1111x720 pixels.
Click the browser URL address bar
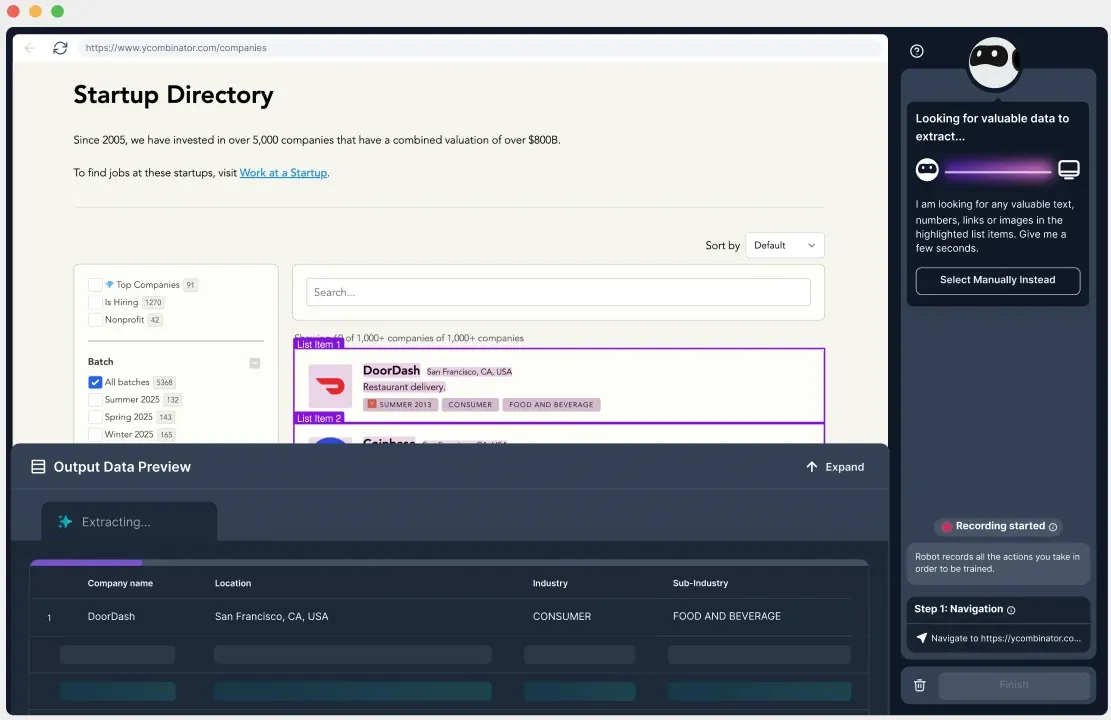pos(479,48)
